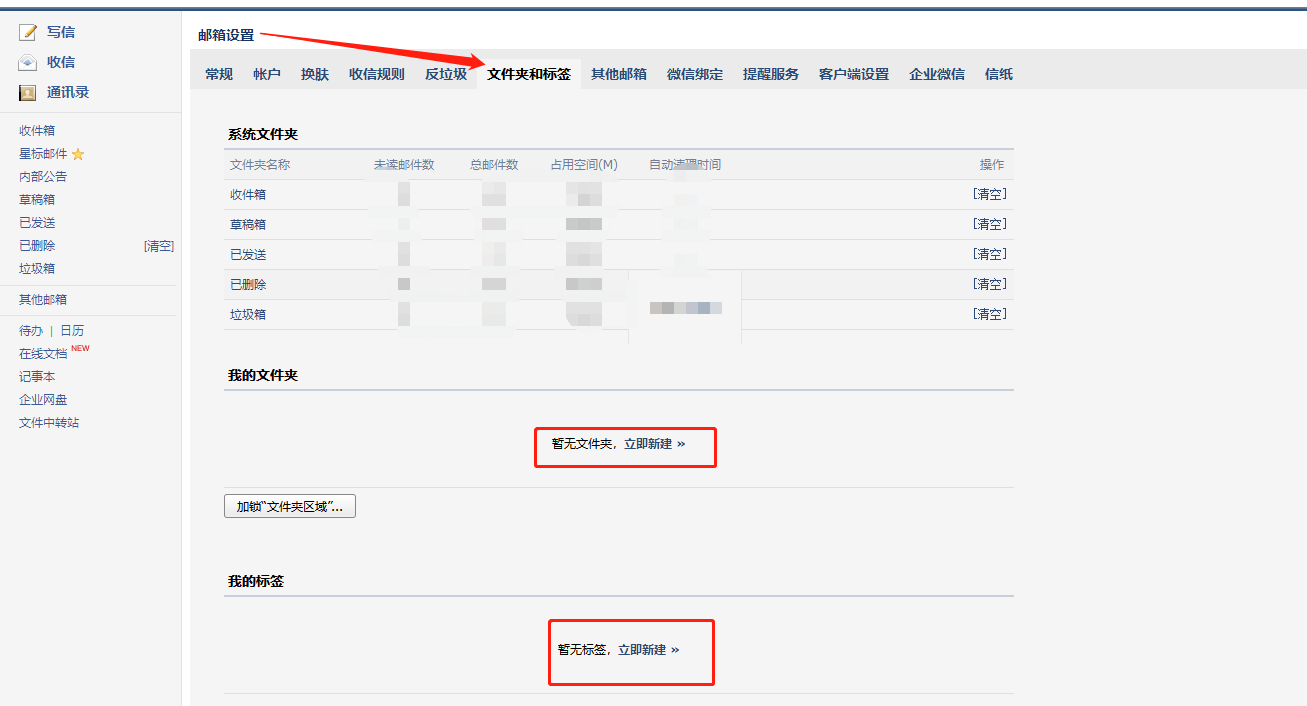Click the 系统文件夹 section heading

[263, 135]
